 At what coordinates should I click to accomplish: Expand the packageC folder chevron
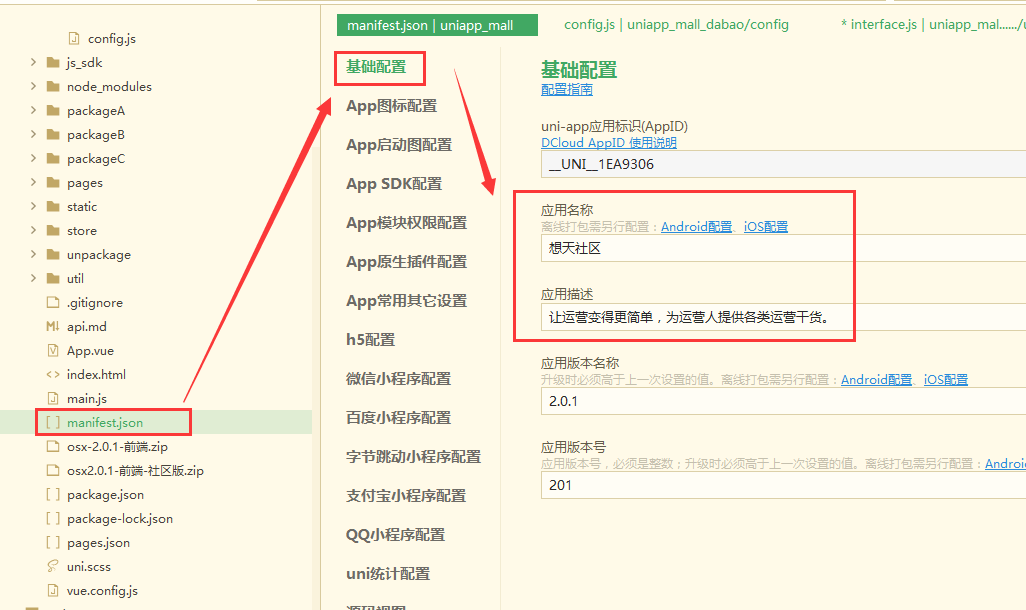tap(33, 158)
